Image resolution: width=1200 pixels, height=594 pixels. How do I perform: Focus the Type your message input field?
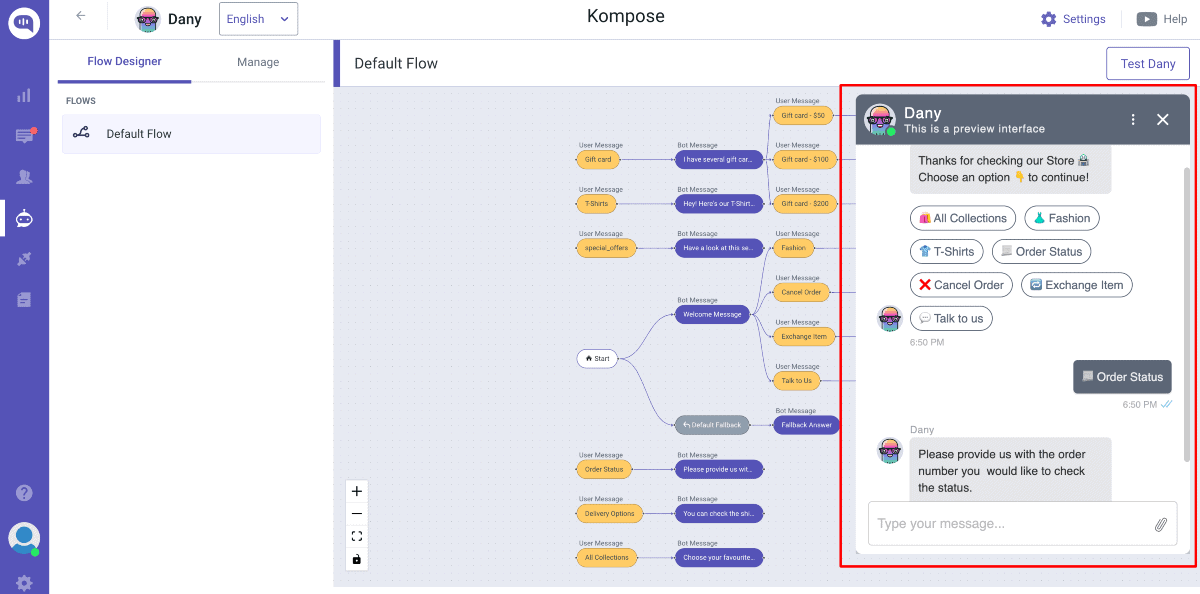(1008, 524)
